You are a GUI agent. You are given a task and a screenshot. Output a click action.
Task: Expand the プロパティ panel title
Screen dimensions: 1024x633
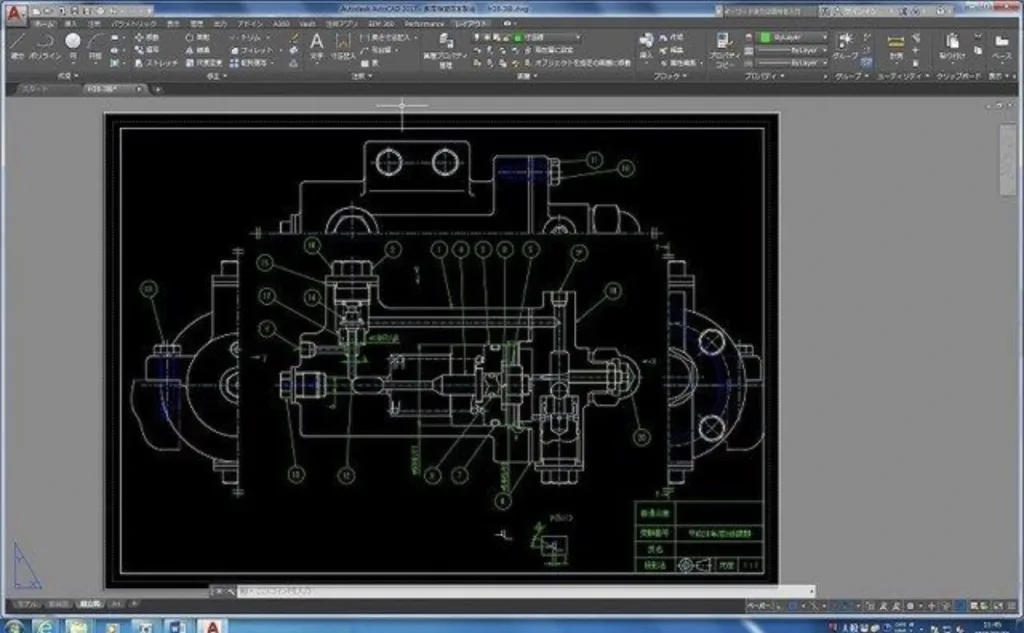[x=764, y=76]
